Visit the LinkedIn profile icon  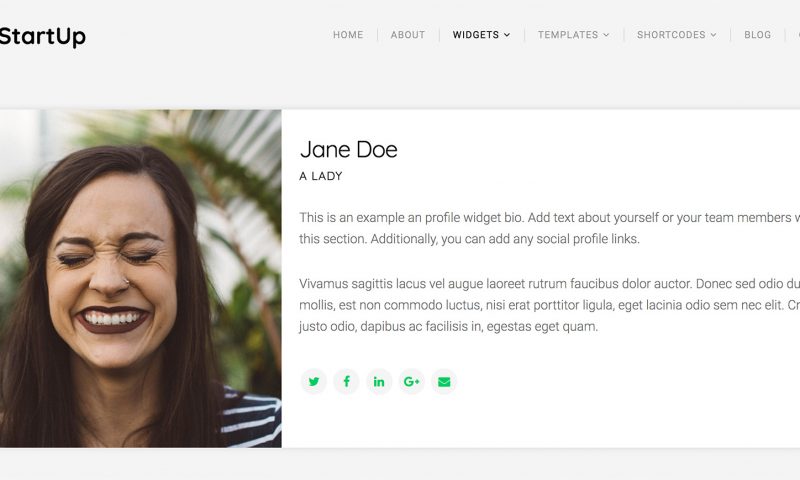click(x=379, y=381)
